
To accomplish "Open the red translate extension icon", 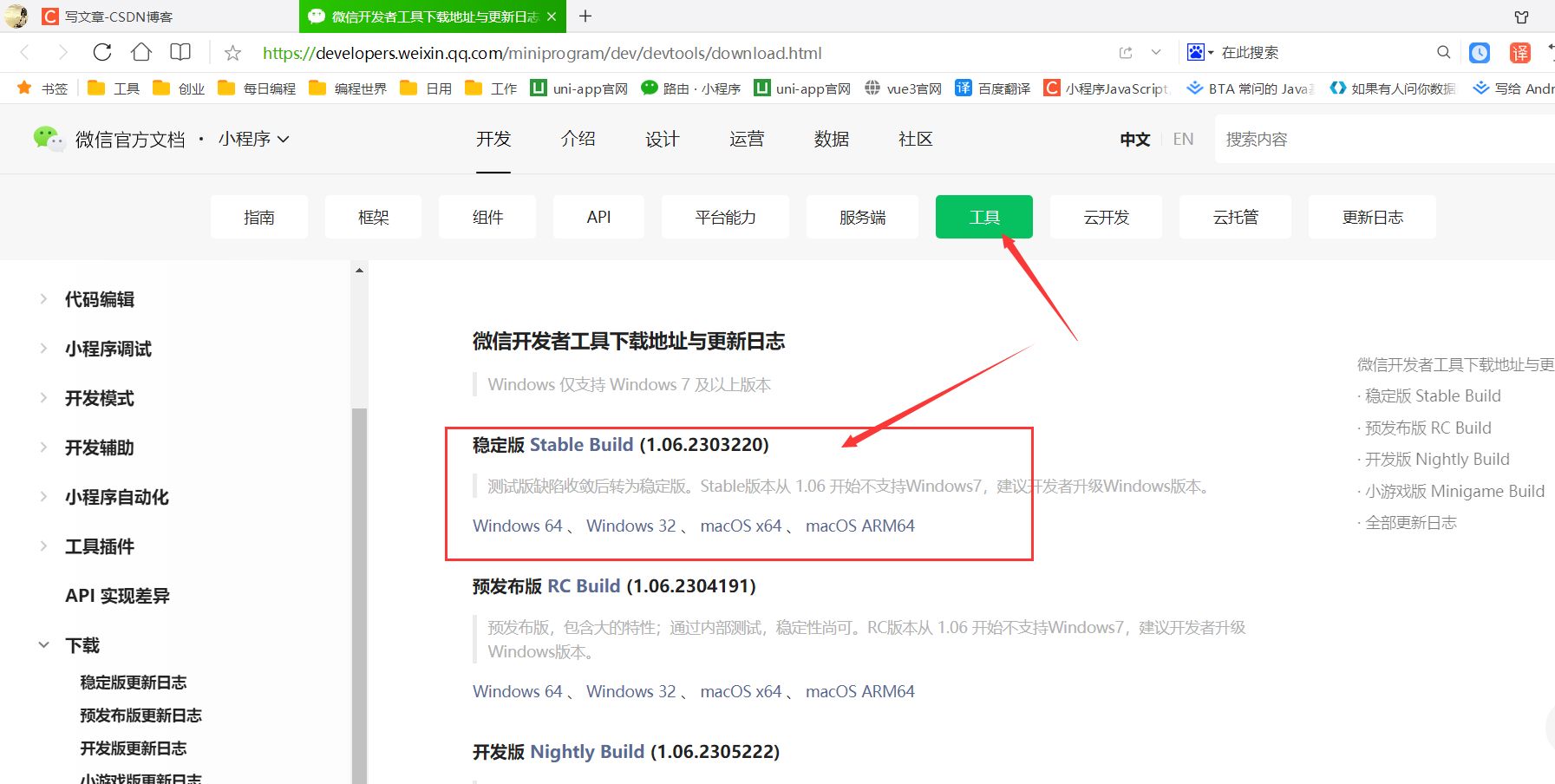I will pos(1519,53).
